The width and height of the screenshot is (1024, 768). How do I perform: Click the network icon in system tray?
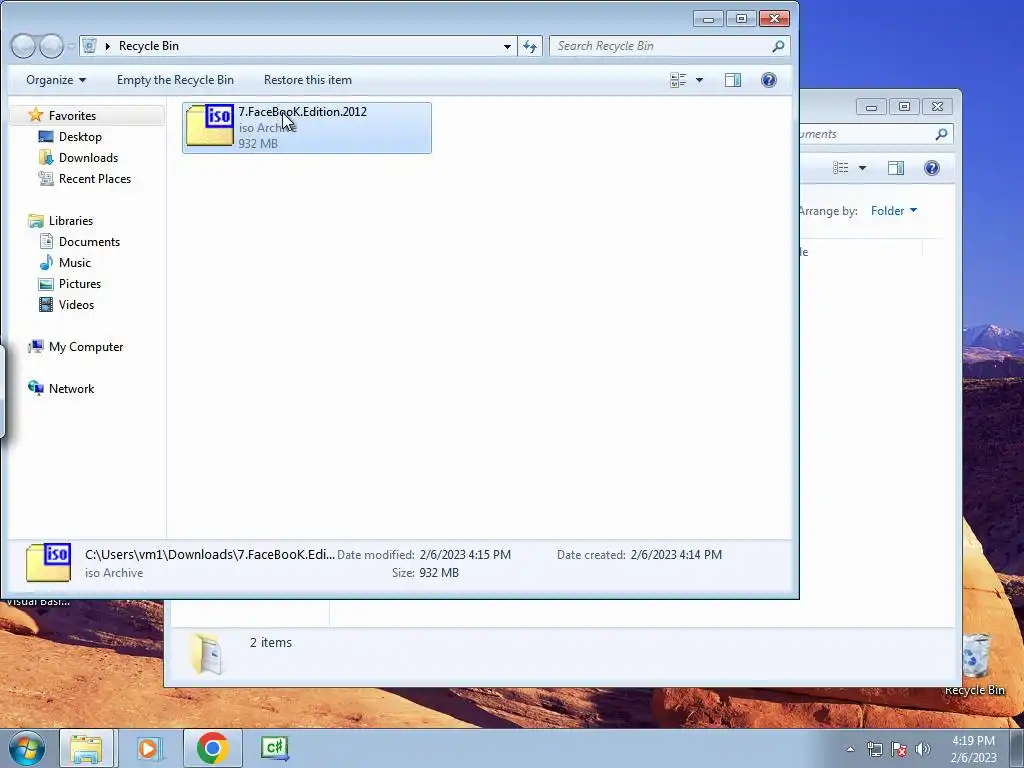tap(874, 749)
